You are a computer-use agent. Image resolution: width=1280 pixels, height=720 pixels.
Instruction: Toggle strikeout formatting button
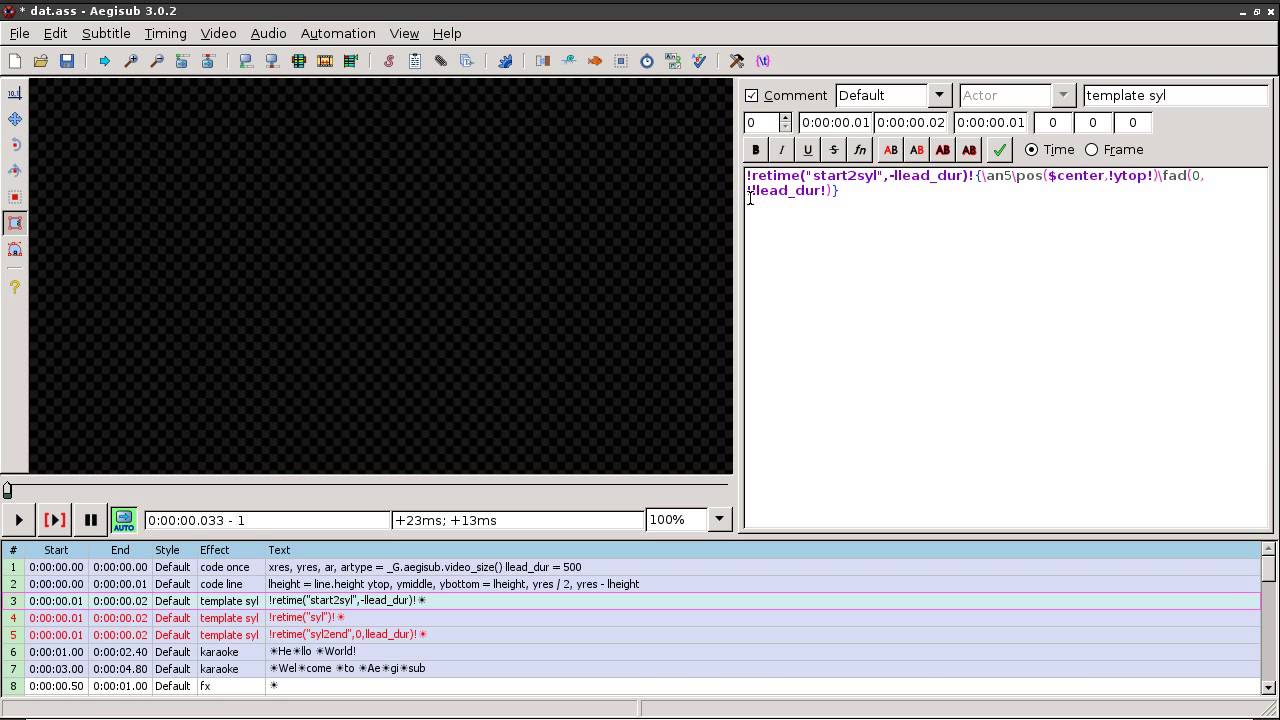click(834, 150)
